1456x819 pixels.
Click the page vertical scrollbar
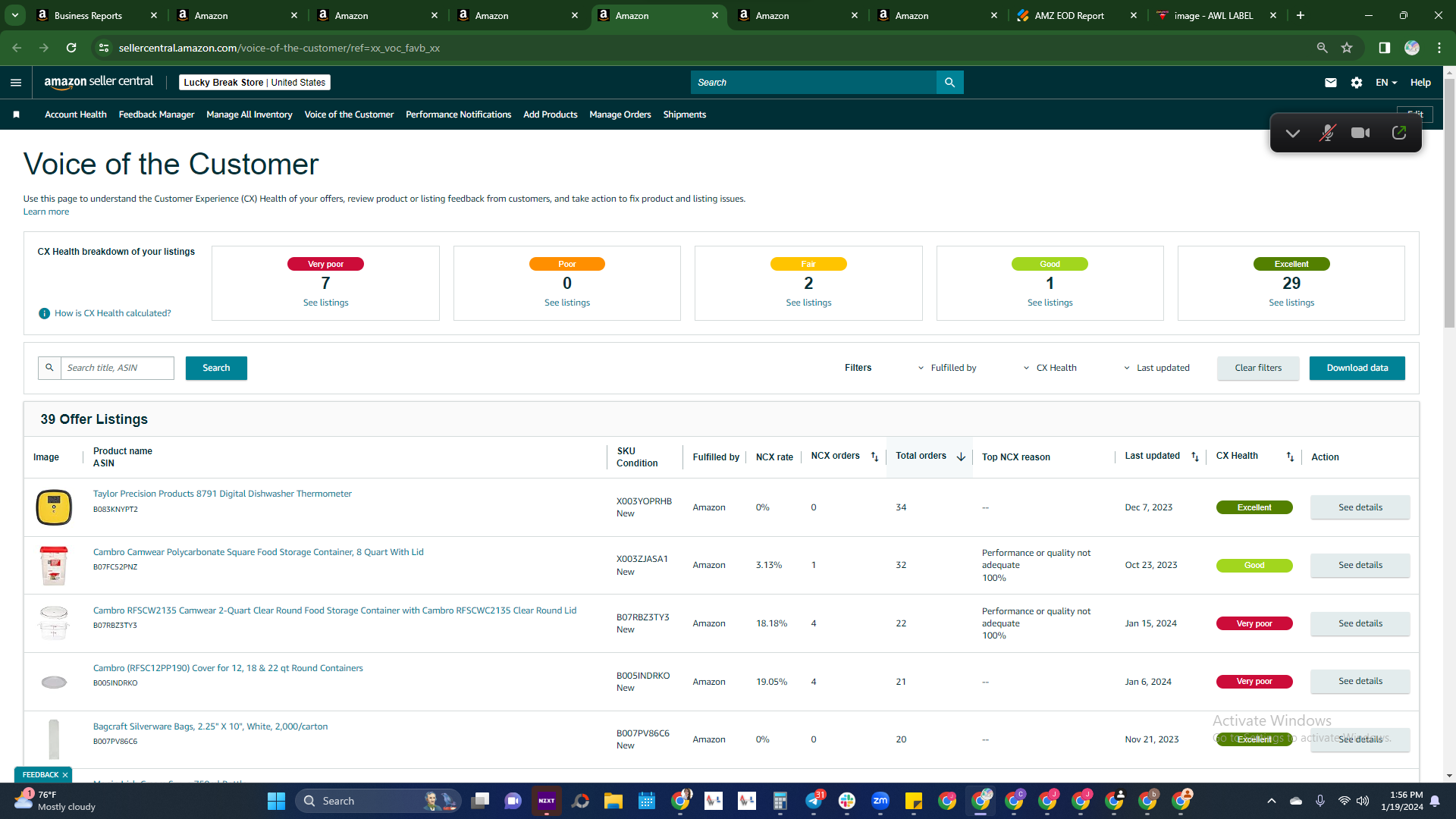1449,205
